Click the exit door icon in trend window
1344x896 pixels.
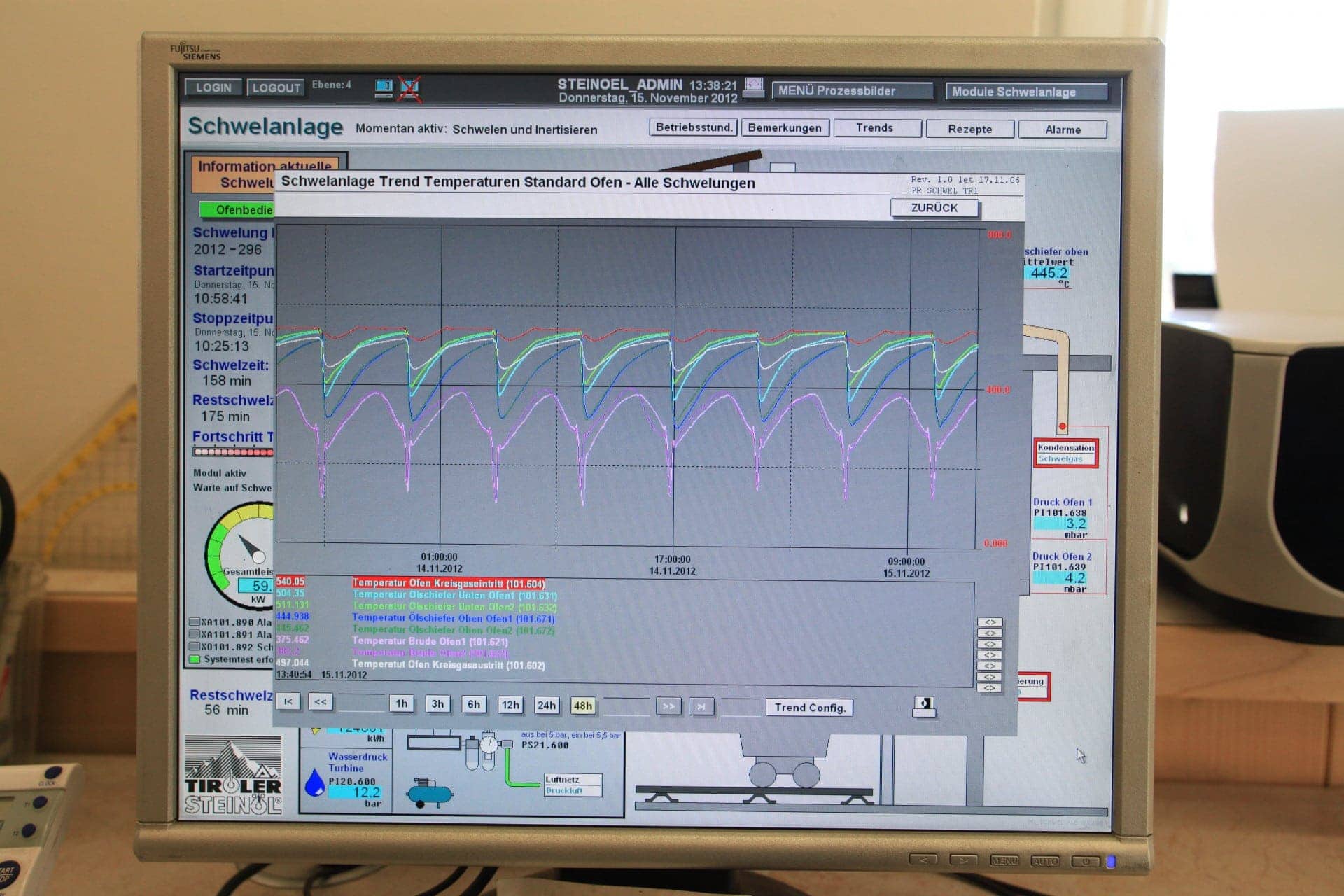[x=925, y=705]
